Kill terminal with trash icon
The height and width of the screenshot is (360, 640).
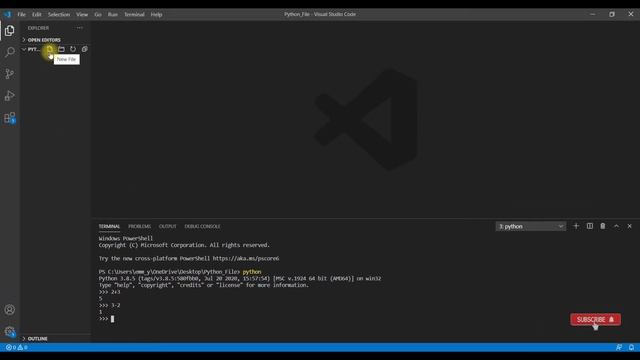point(602,226)
